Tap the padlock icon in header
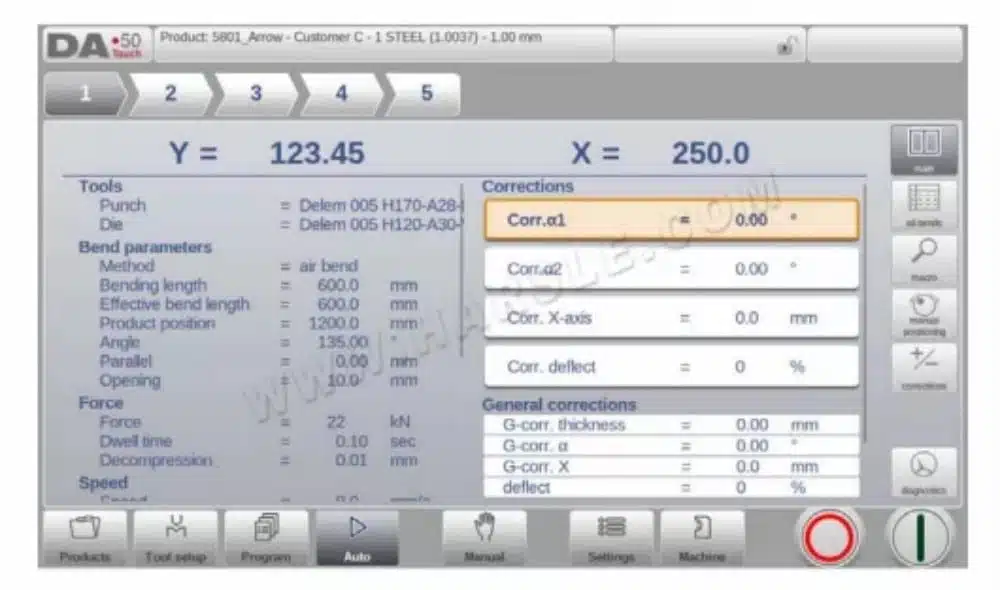This screenshot has height=590, width=1000. [x=788, y=46]
